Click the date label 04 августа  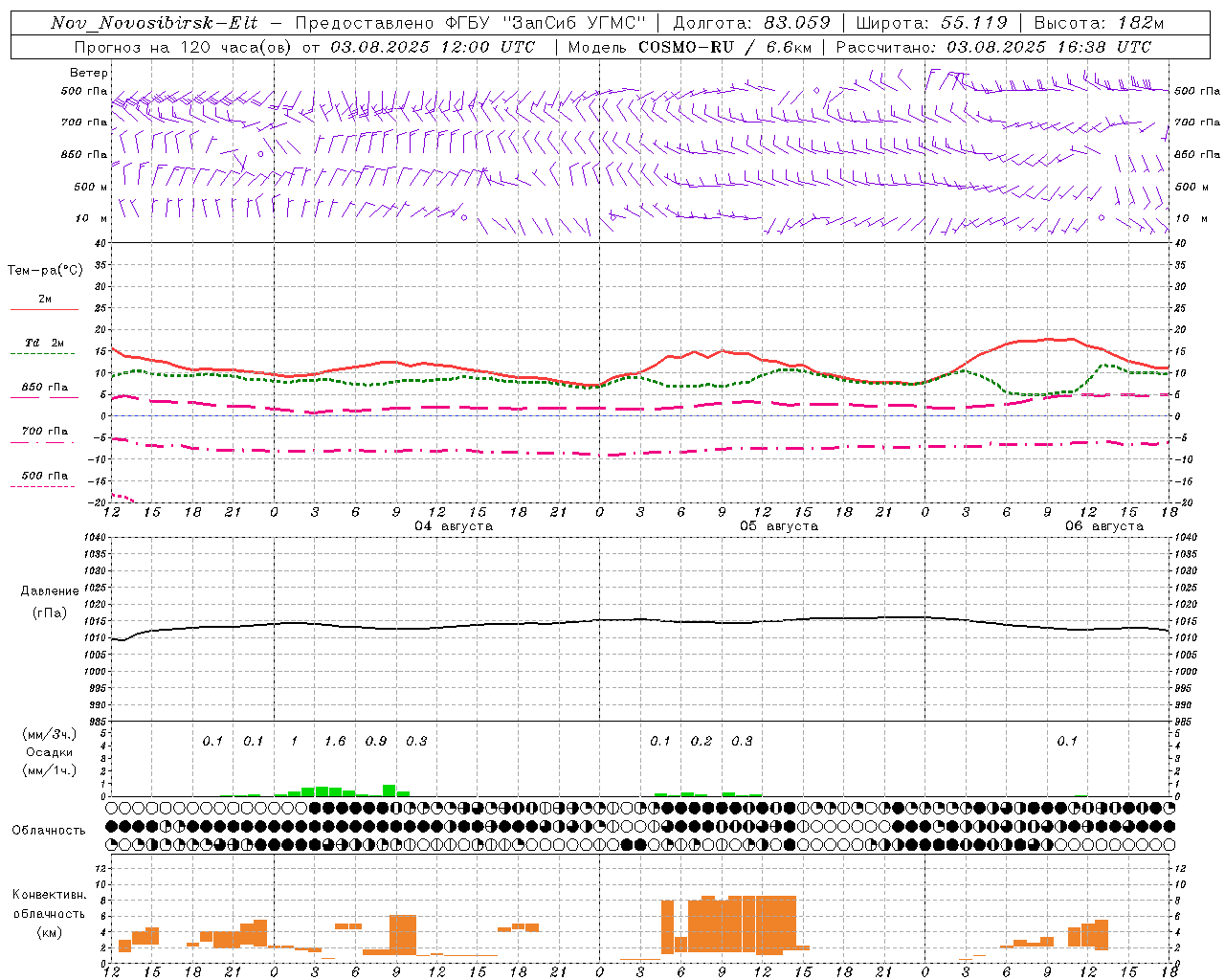(x=454, y=526)
